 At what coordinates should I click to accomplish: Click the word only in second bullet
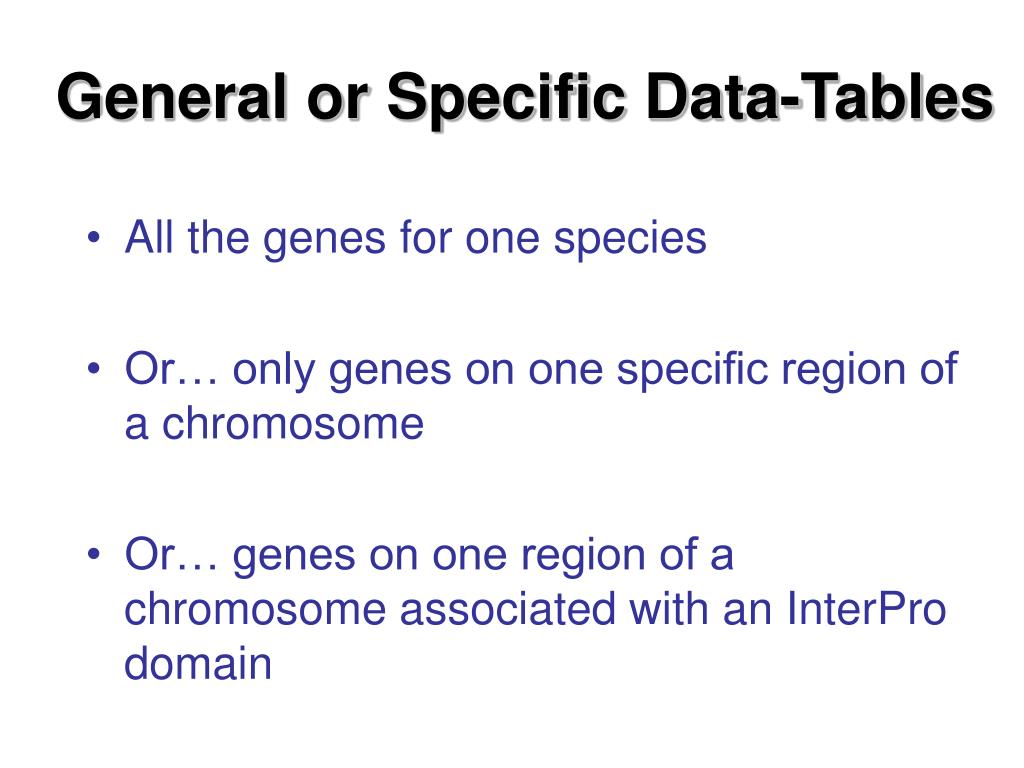click(274, 372)
